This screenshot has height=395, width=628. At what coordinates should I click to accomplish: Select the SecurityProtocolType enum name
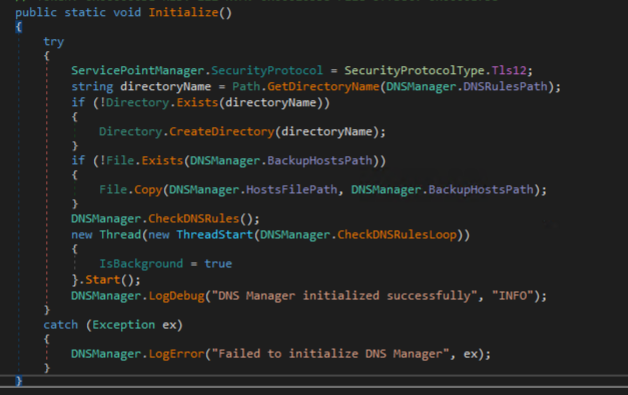[415, 71]
